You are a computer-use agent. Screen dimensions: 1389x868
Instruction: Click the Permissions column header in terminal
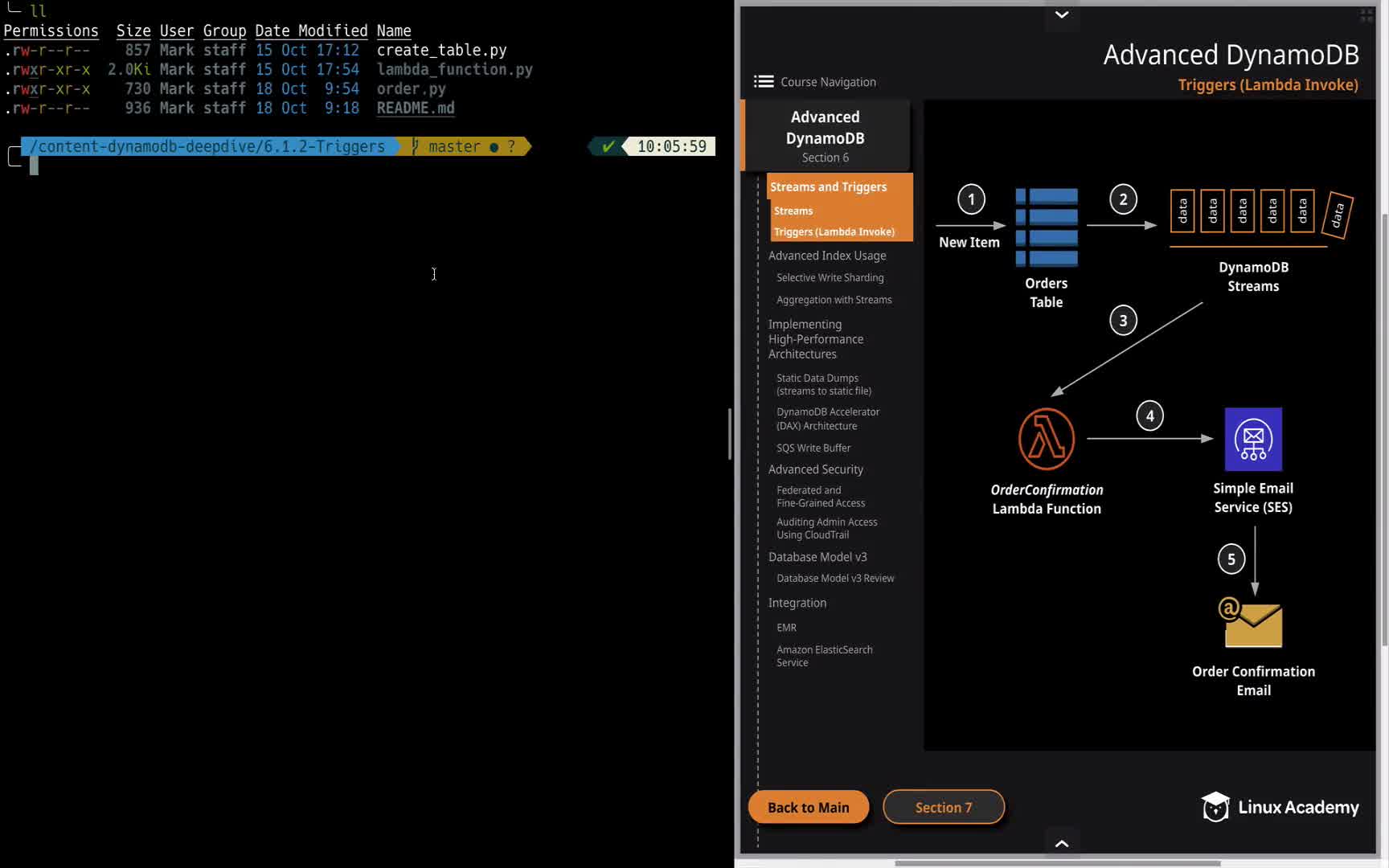tap(51, 31)
